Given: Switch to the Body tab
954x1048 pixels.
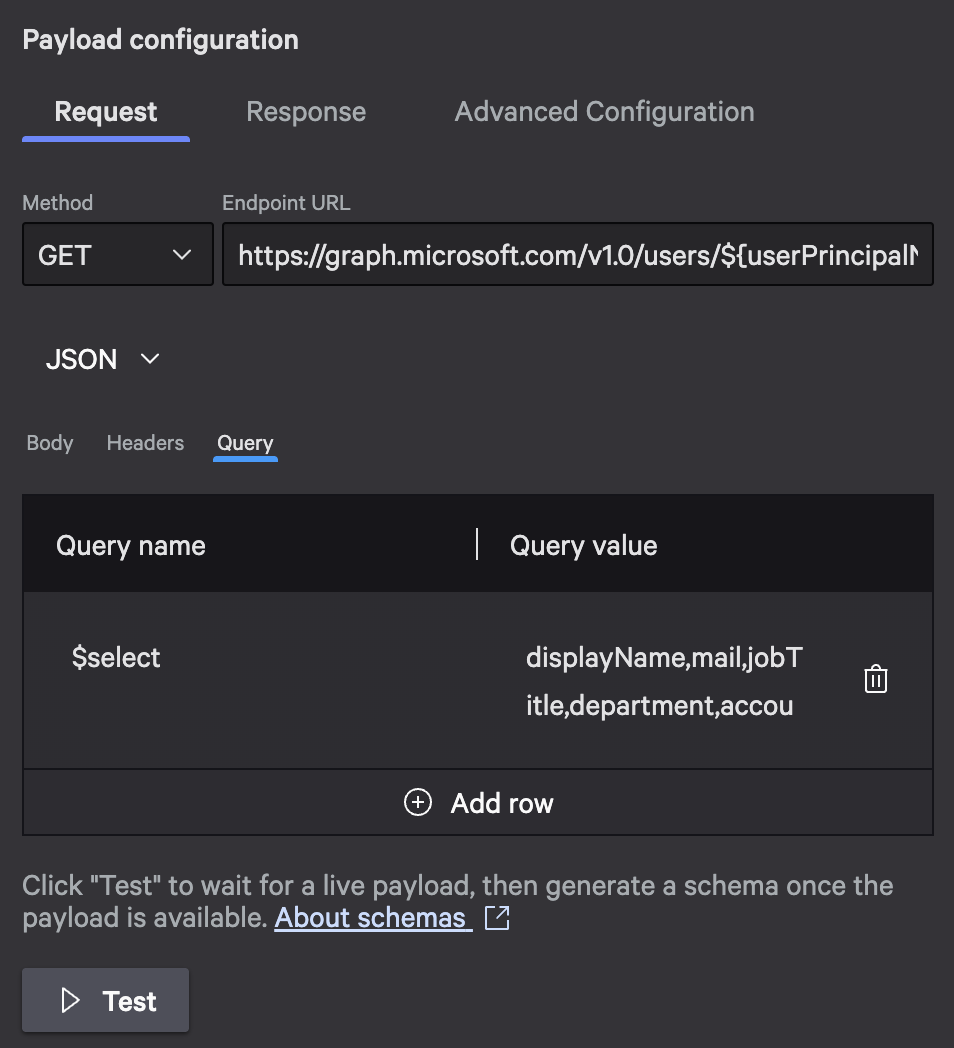Looking at the screenshot, I should (48, 442).
